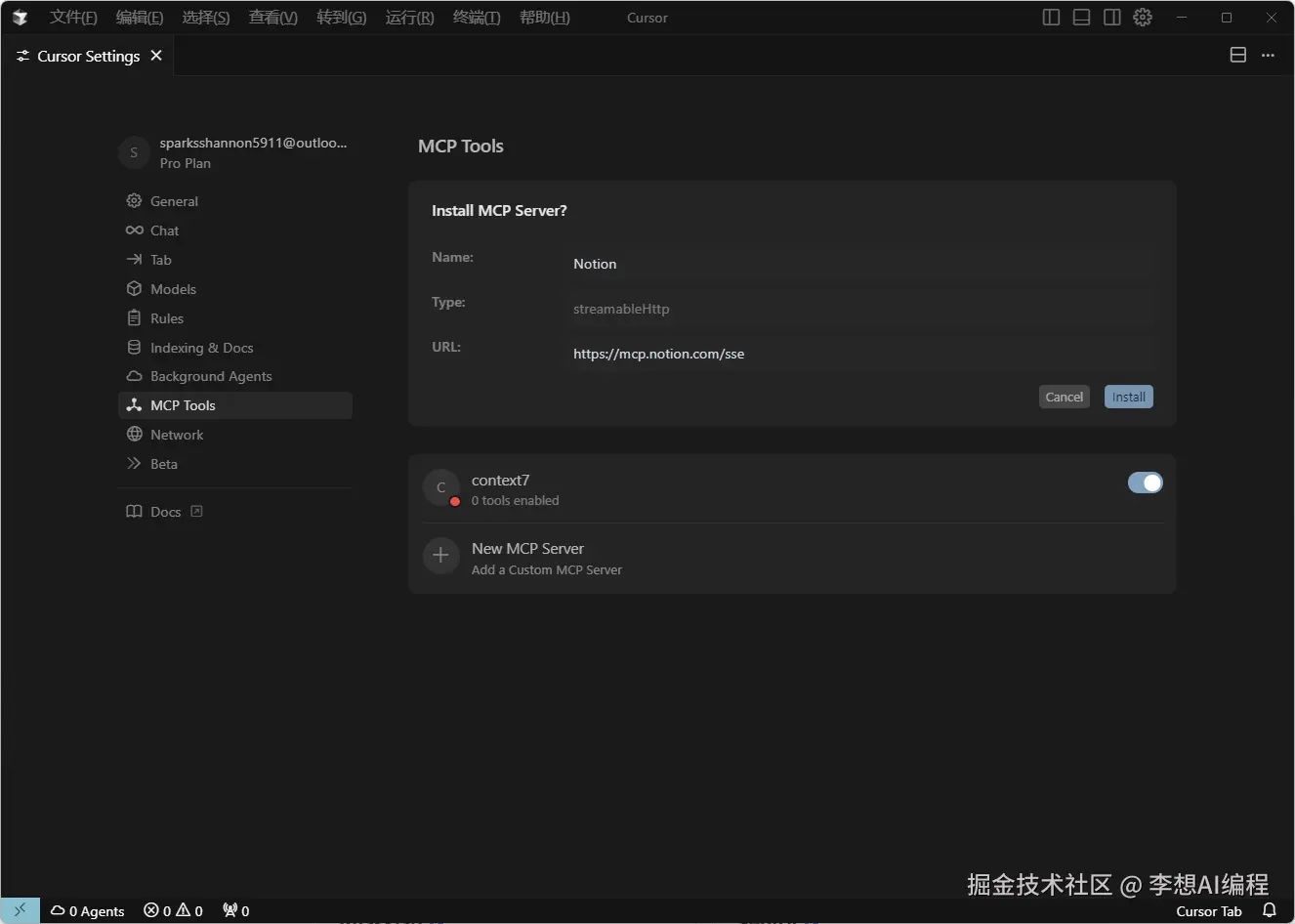Close the Cursor Settings tab
Viewport: 1295px width, 924px height.
coord(156,56)
